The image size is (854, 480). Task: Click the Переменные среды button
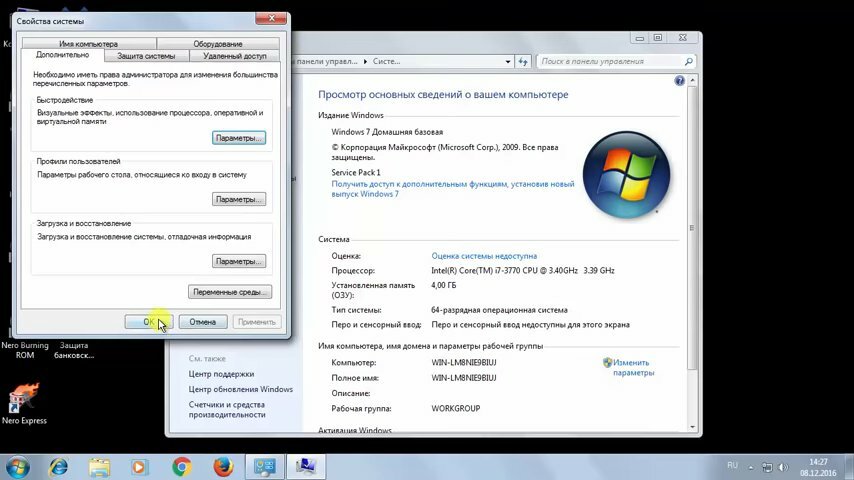point(230,292)
